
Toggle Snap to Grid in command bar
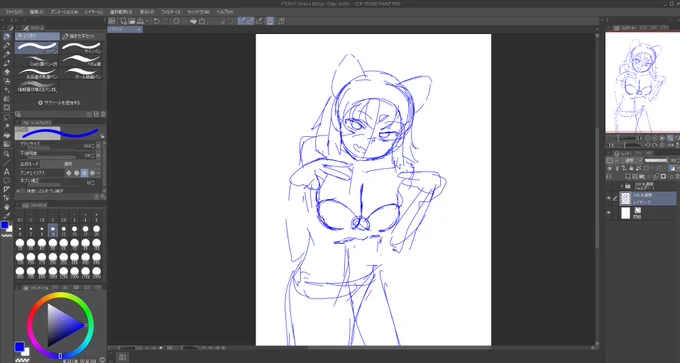click(x=259, y=21)
